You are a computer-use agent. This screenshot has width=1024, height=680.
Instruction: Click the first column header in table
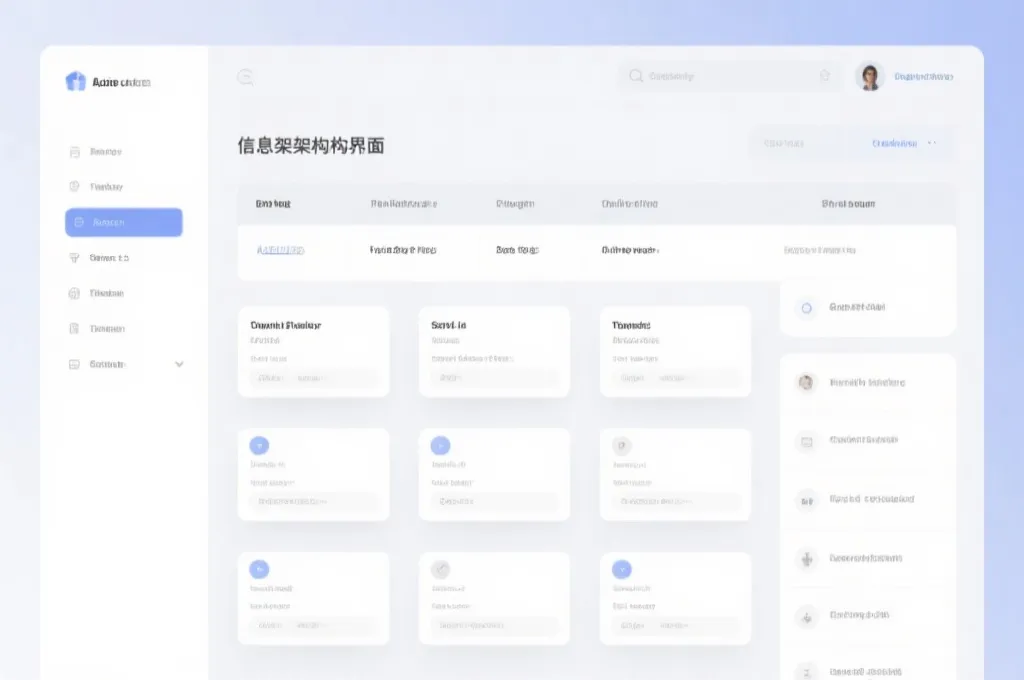coord(273,204)
